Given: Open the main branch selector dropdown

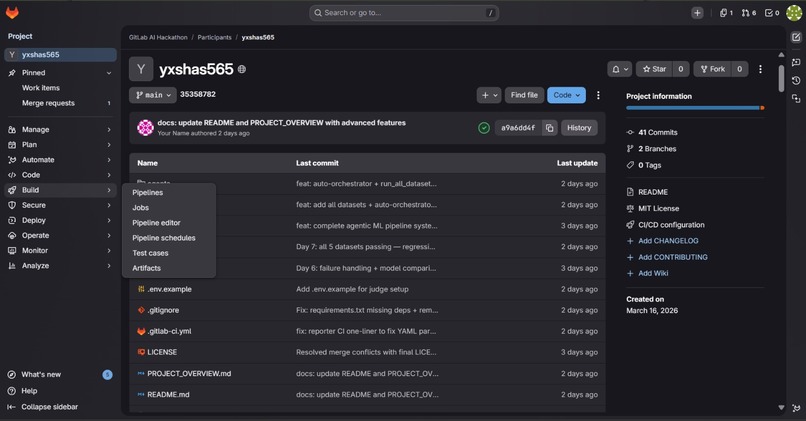Looking at the screenshot, I should (x=153, y=95).
